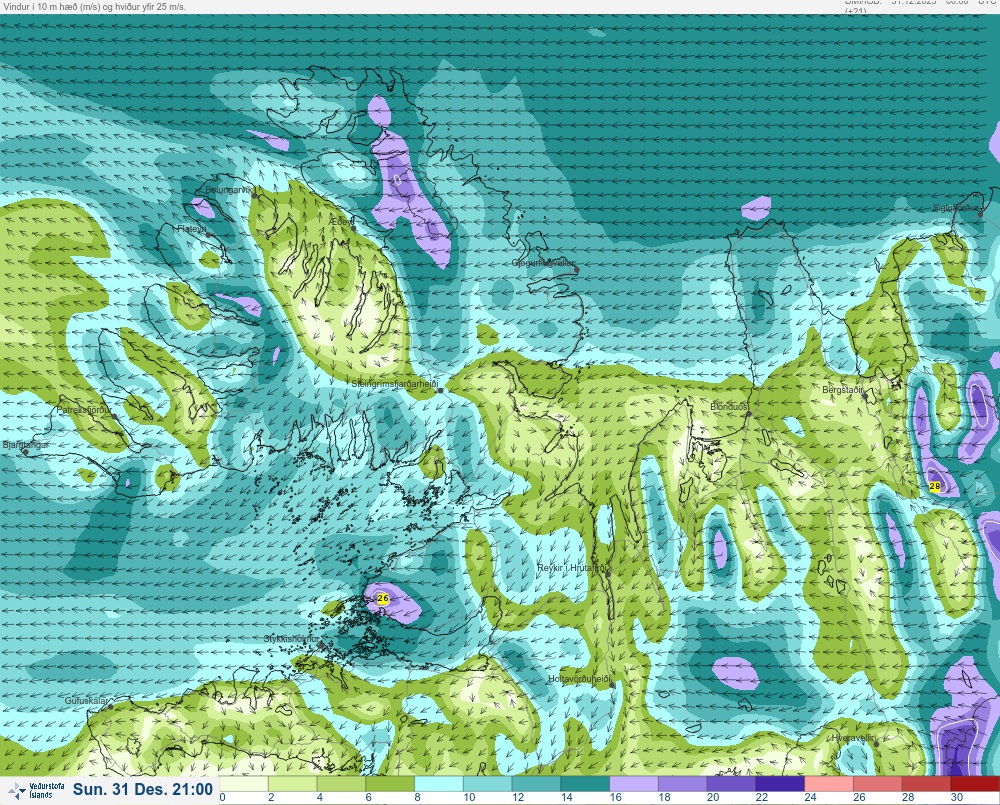Click the Flateyri station label
Viewport: 1000px width, 805px height.
[192, 228]
